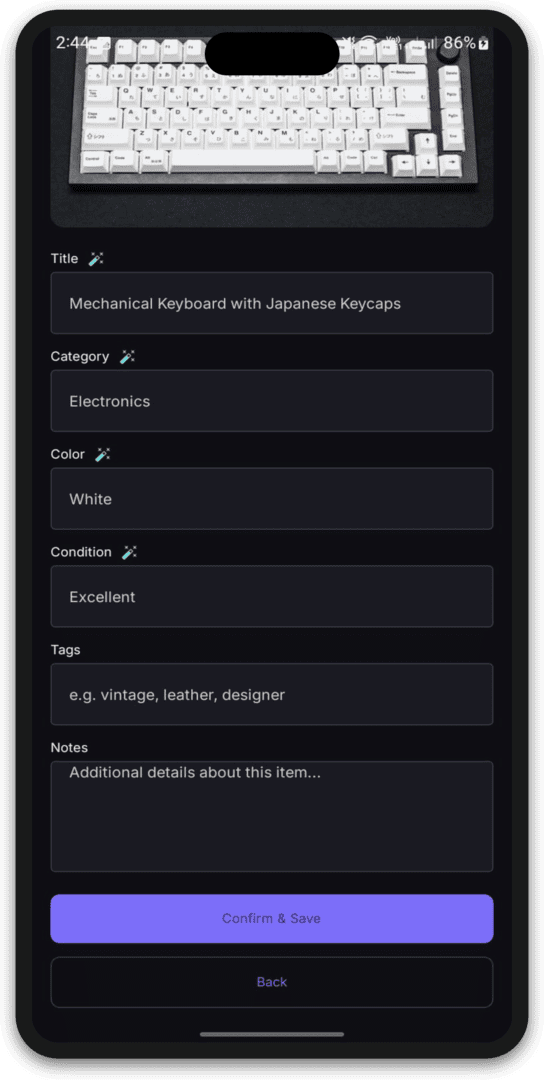The width and height of the screenshot is (544, 1080).
Task: Tap the magic wand icon beside Category
Action: click(127, 357)
